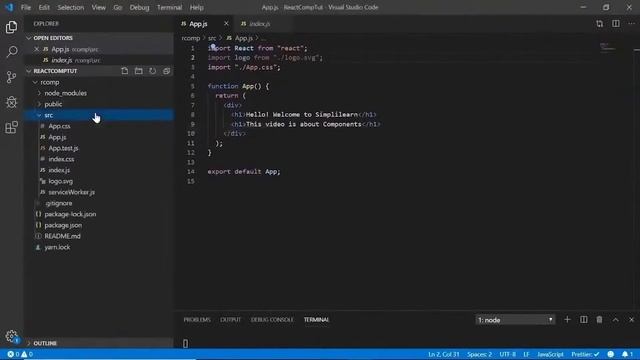Open README.md in file tree
The image size is (640, 360).
click(62, 236)
